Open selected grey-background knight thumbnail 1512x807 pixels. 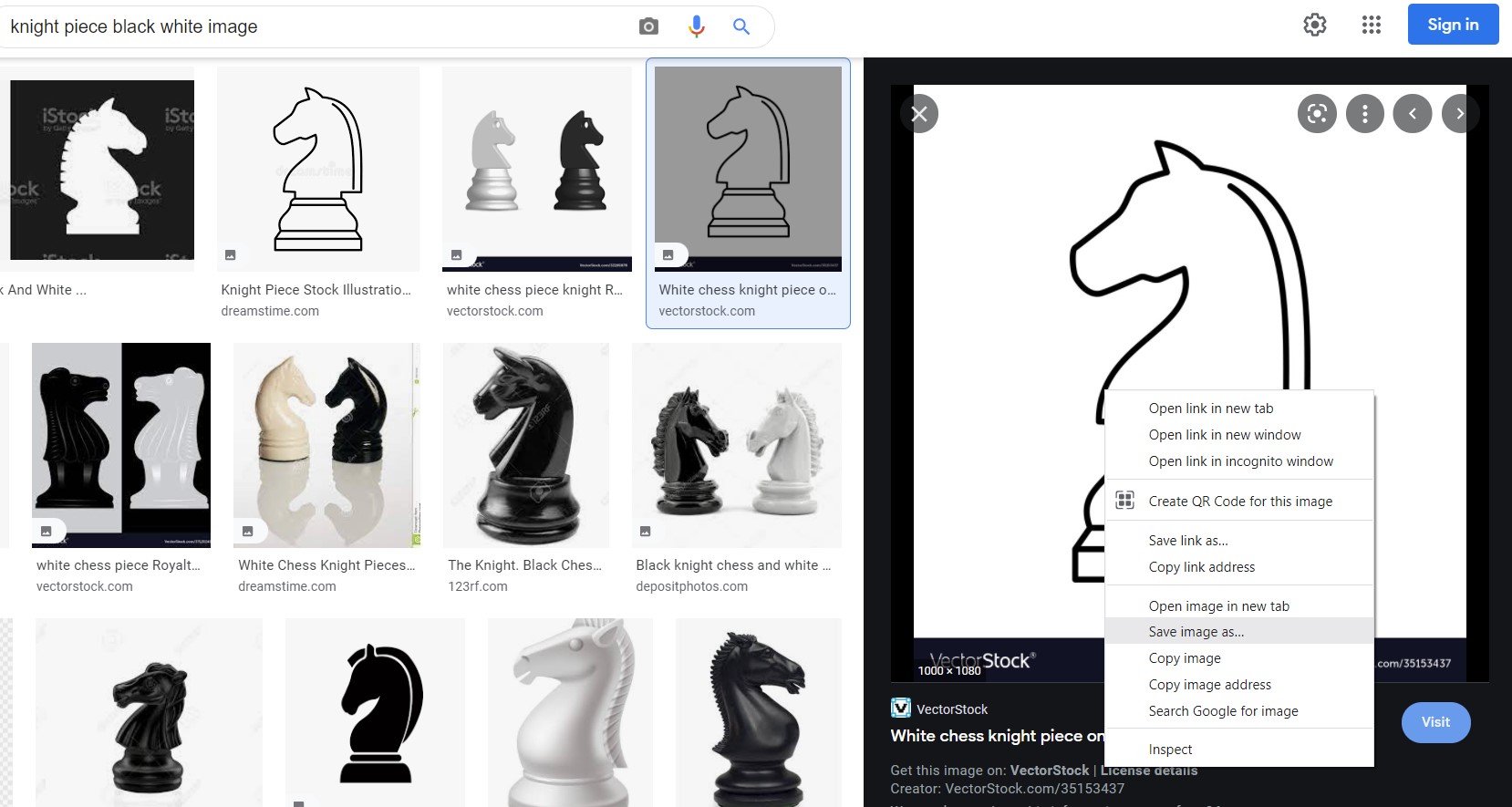[748, 169]
